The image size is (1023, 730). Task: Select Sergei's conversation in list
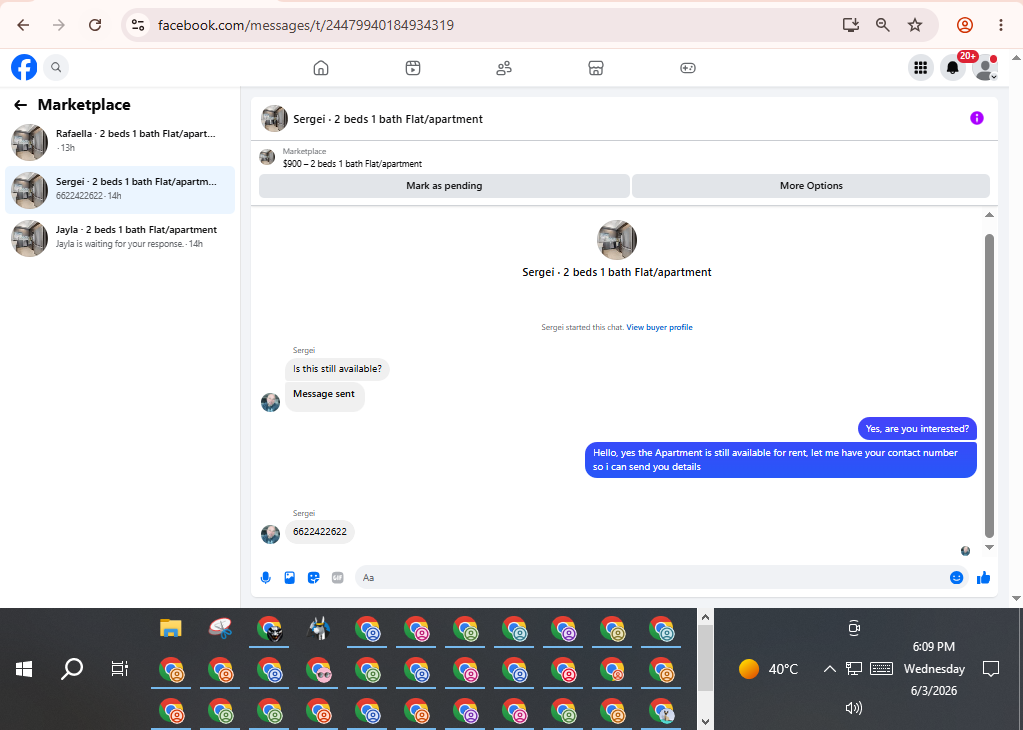click(120, 190)
